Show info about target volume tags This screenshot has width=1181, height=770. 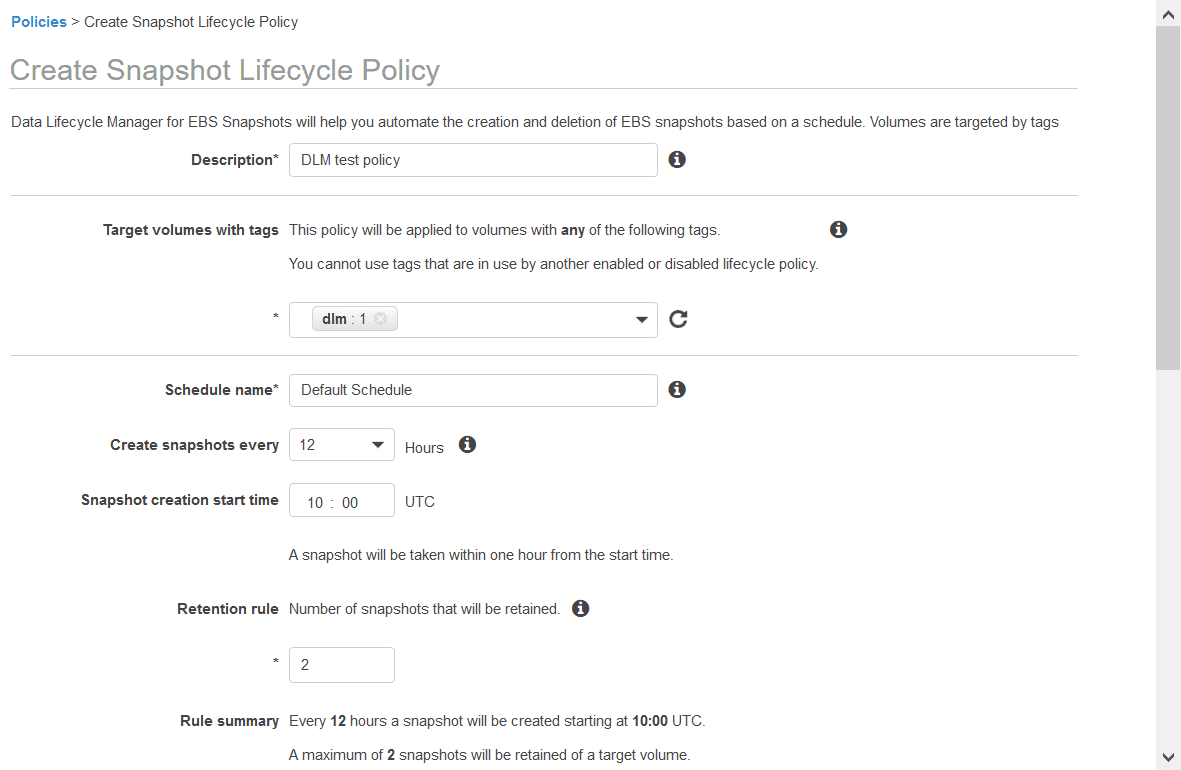coord(838,230)
